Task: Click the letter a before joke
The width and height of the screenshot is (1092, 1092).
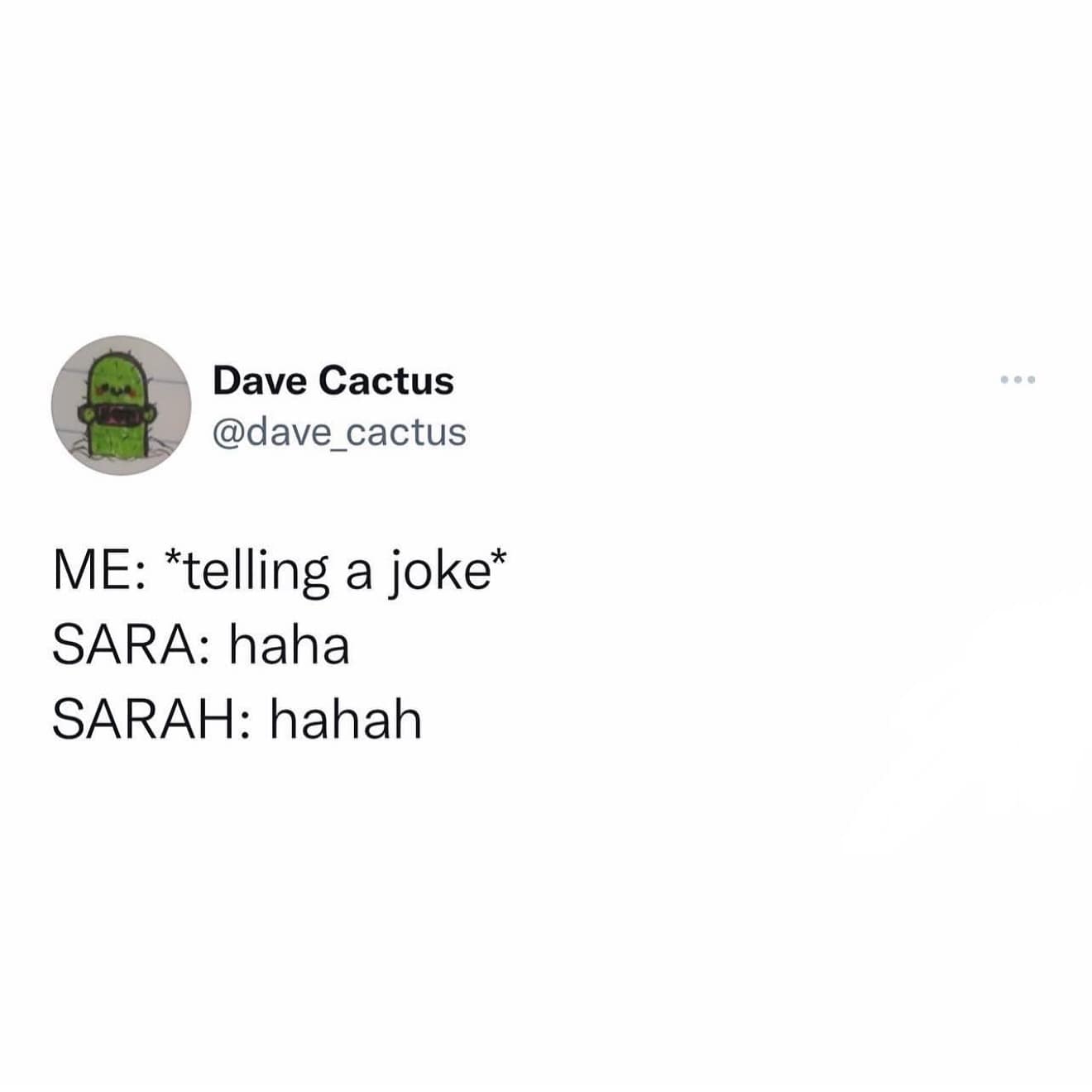Action: (359, 577)
